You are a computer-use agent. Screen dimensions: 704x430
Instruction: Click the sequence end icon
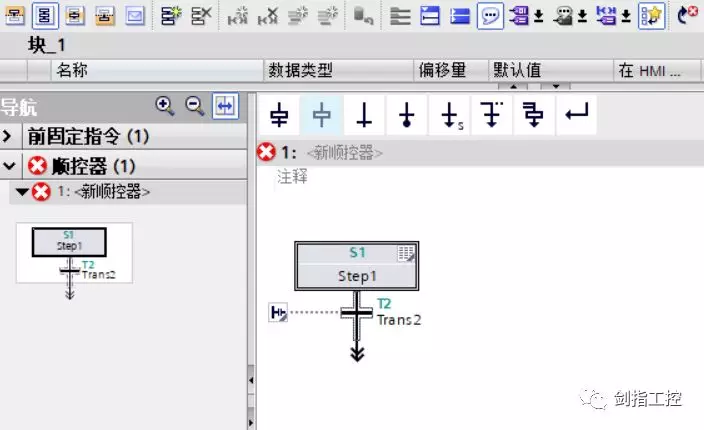click(407, 116)
